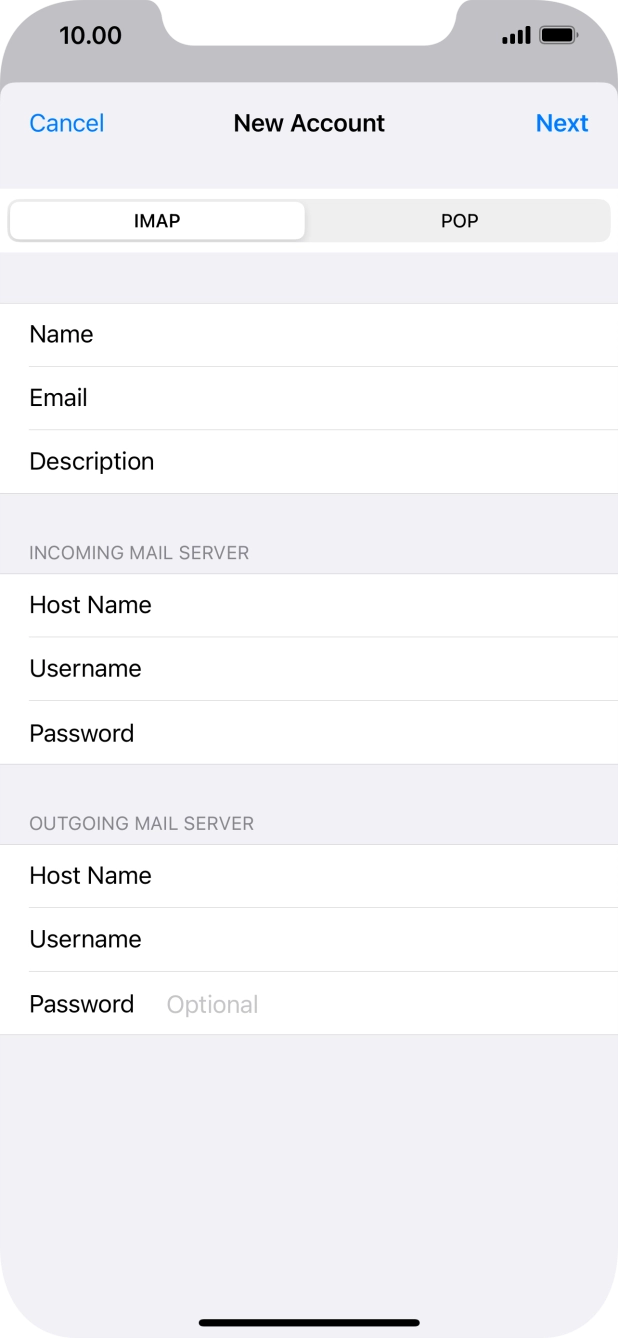Tap the New Account title
Image resolution: width=618 pixels, height=1338 pixels.
pyautogui.click(x=308, y=123)
